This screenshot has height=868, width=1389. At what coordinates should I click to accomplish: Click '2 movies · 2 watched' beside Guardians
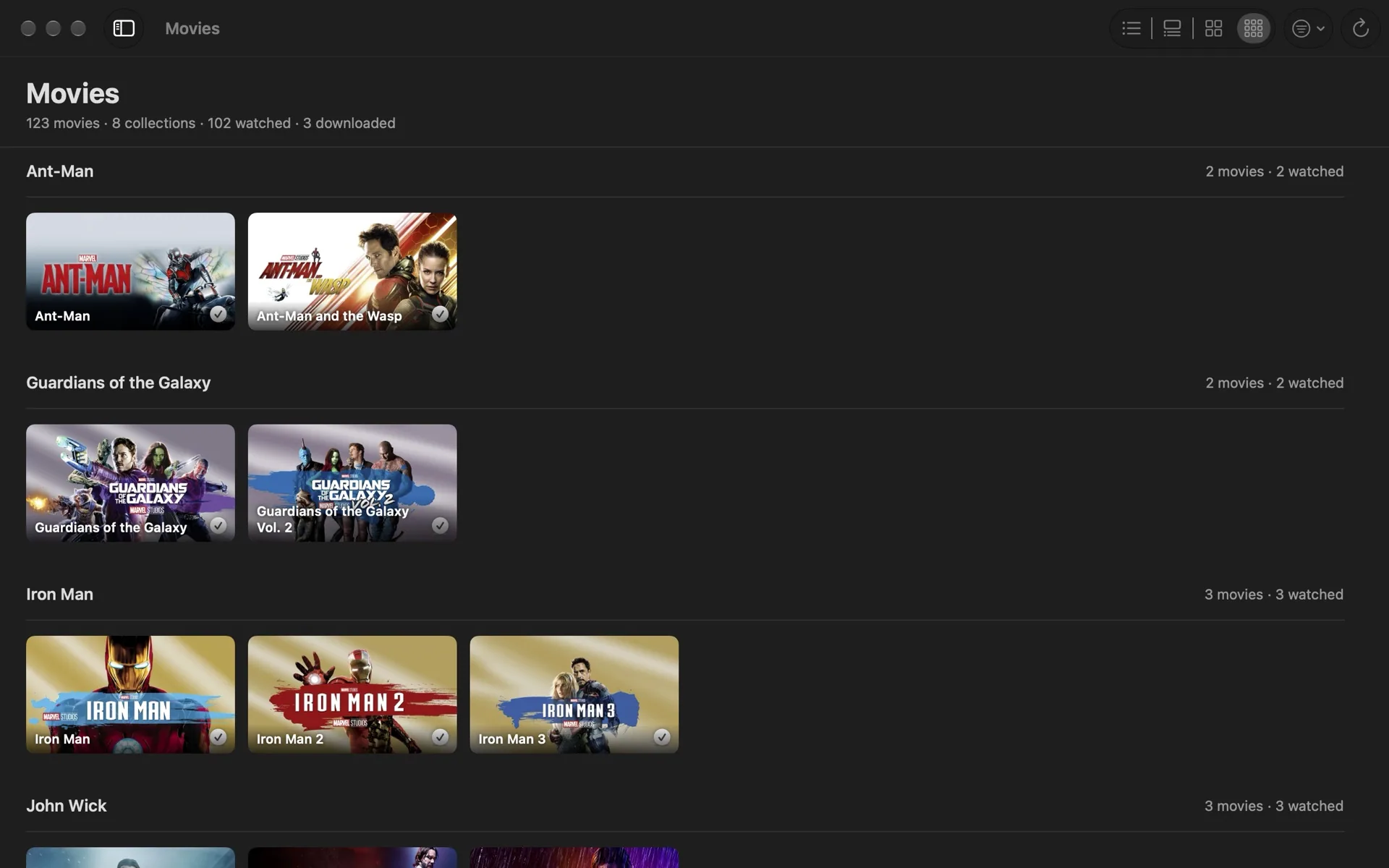coord(1275,383)
